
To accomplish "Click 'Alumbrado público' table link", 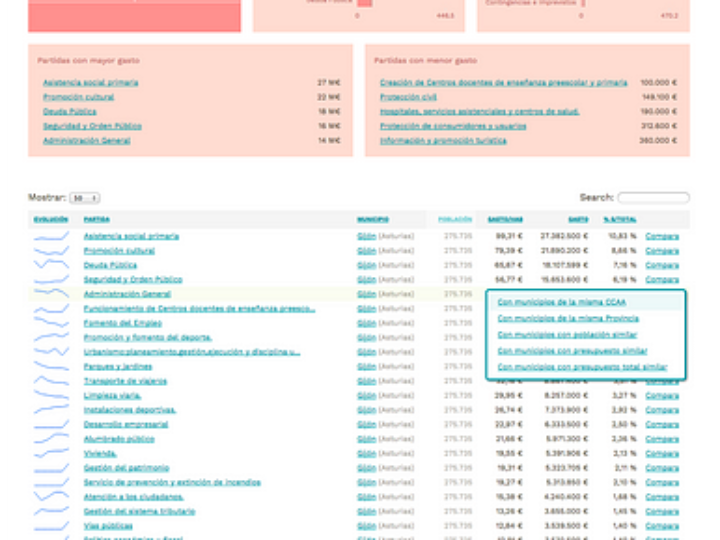I will coord(119,439).
